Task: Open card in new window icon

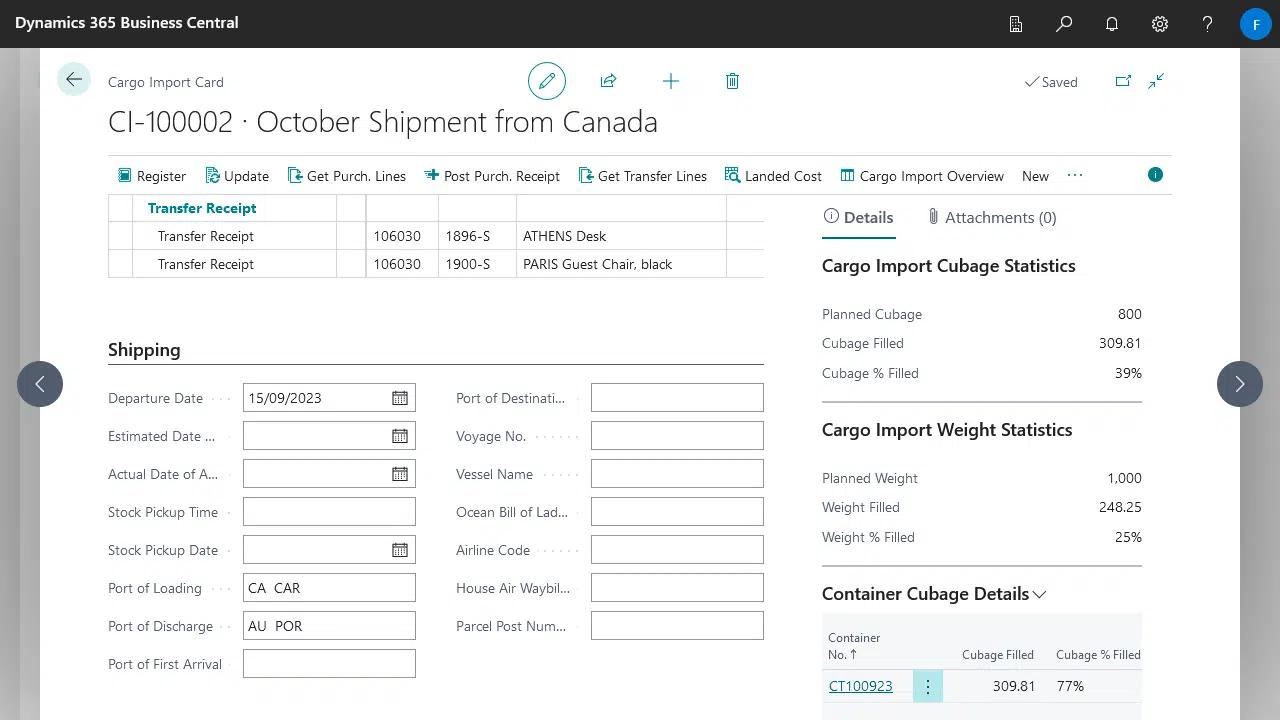Action: click(x=1123, y=82)
